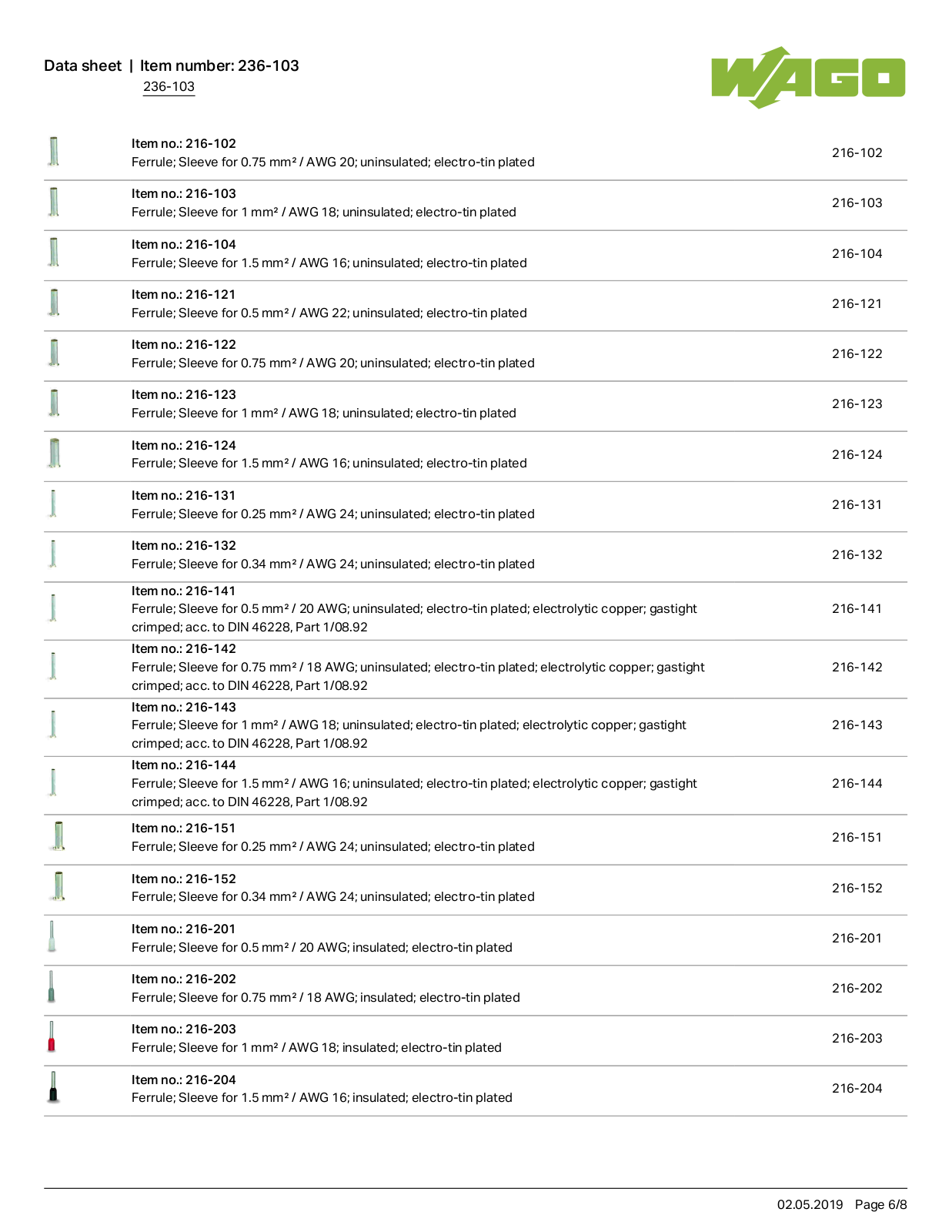The height and width of the screenshot is (1232, 952).
Task: Open the 216-131 item link
Action: (857, 504)
